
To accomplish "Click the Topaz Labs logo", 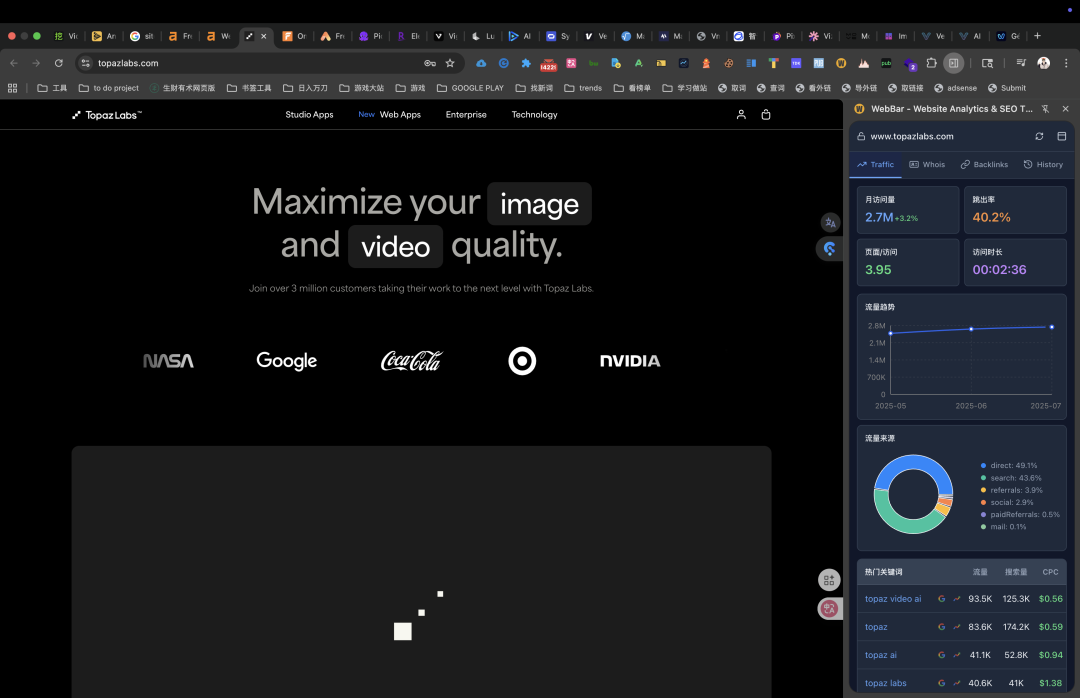I will coord(107,115).
